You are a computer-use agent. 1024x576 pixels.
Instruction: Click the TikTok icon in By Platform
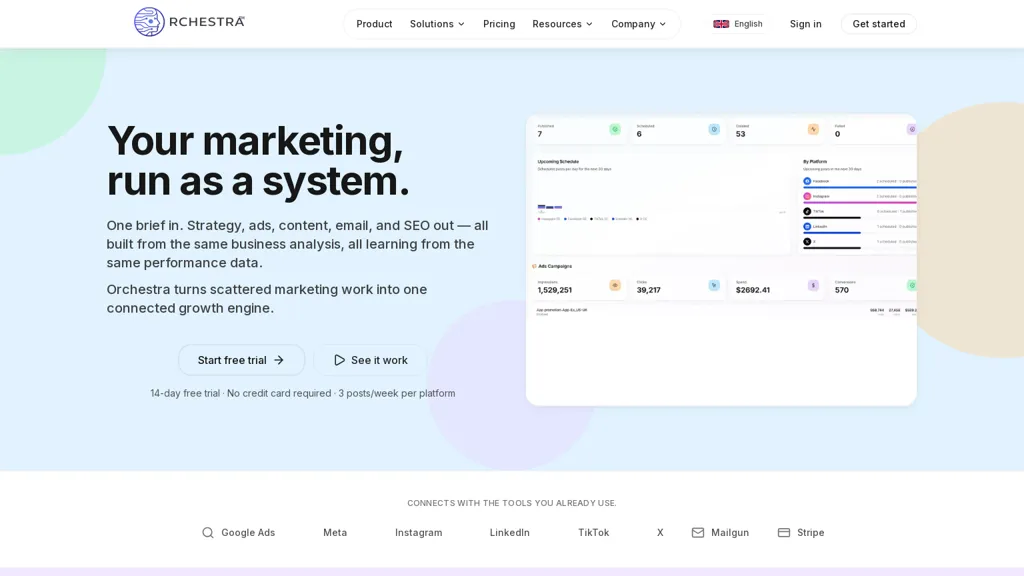[x=807, y=212]
